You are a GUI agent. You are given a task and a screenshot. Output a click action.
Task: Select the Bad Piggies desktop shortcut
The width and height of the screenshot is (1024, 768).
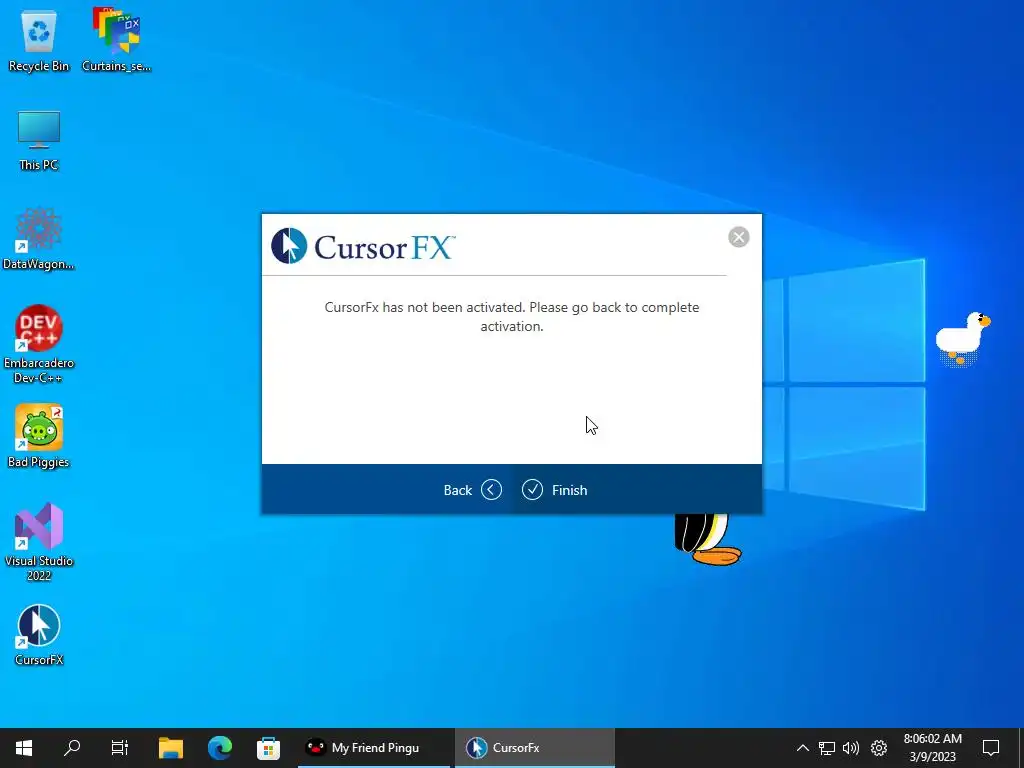click(39, 436)
